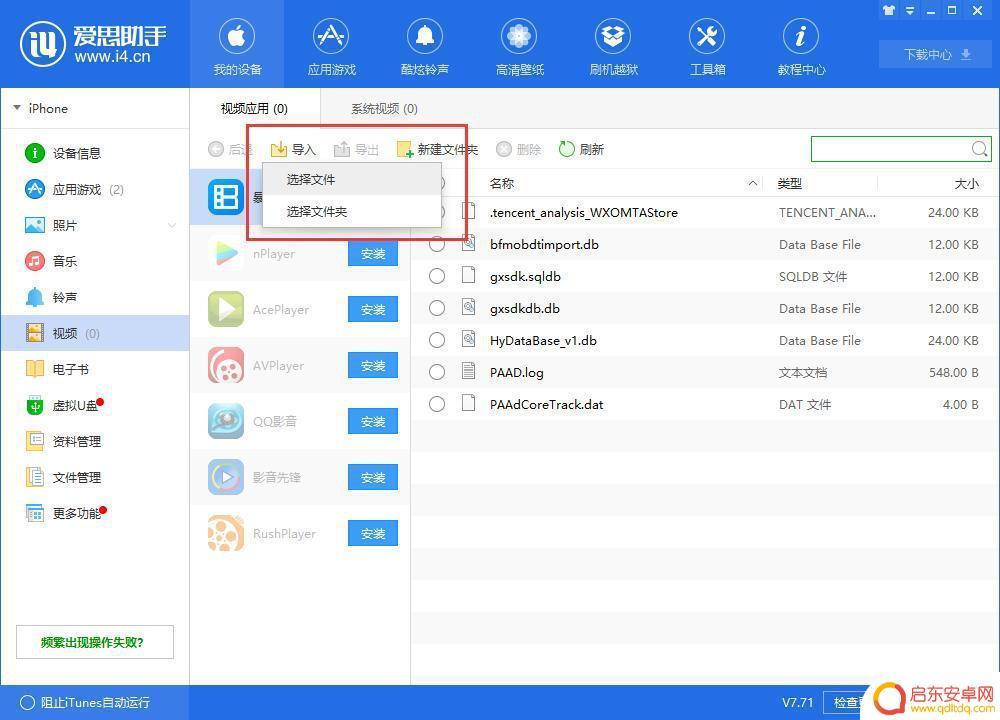1000x720 pixels.
Task: Click the skin (shirt) icon in title bar
Action: point(888,10)
